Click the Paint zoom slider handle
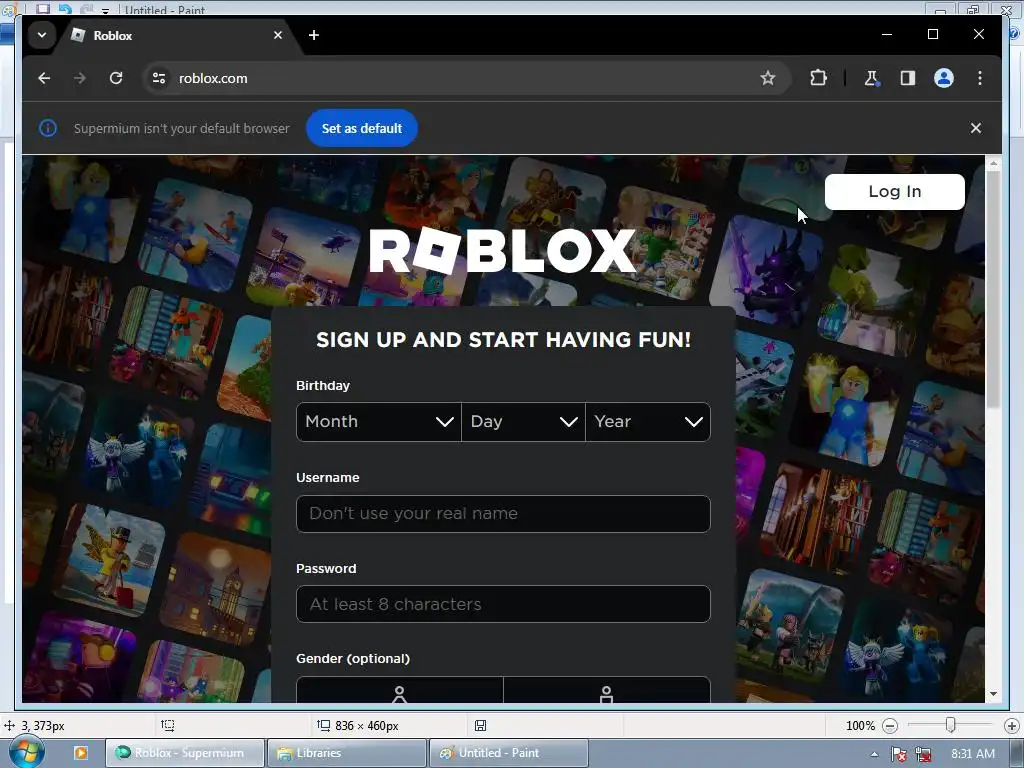This screenshot has height=768, width=1024. tap(951, 725)
